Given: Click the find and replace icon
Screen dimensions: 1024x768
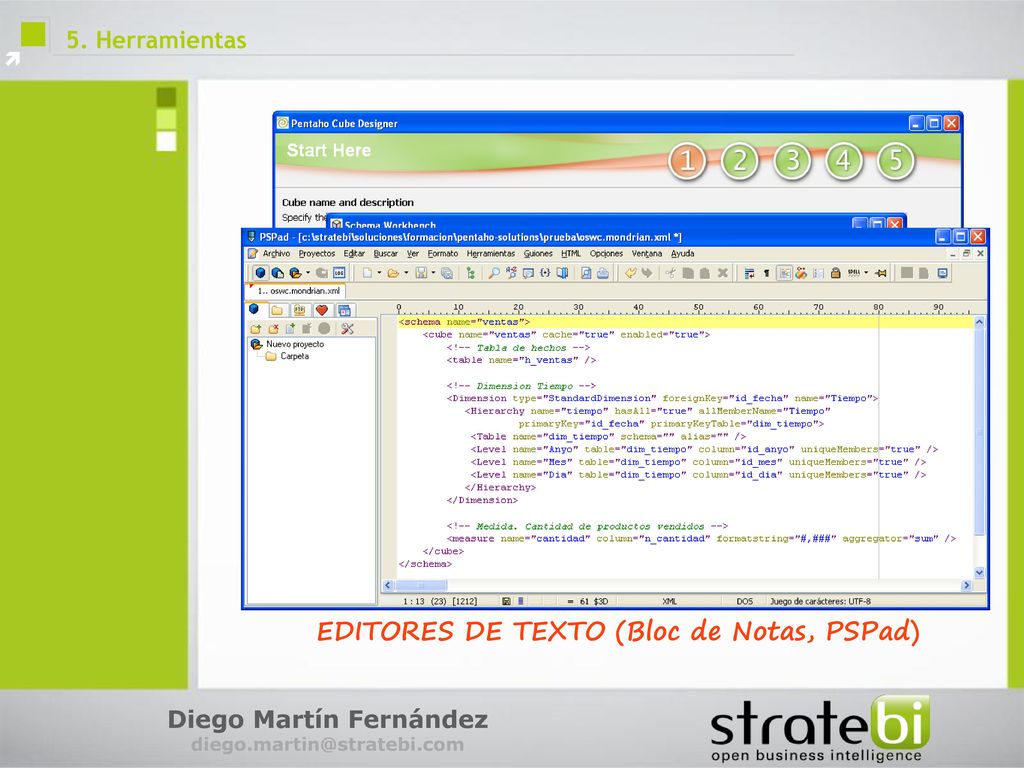Looking at the screenshot, I should [511, 272].
